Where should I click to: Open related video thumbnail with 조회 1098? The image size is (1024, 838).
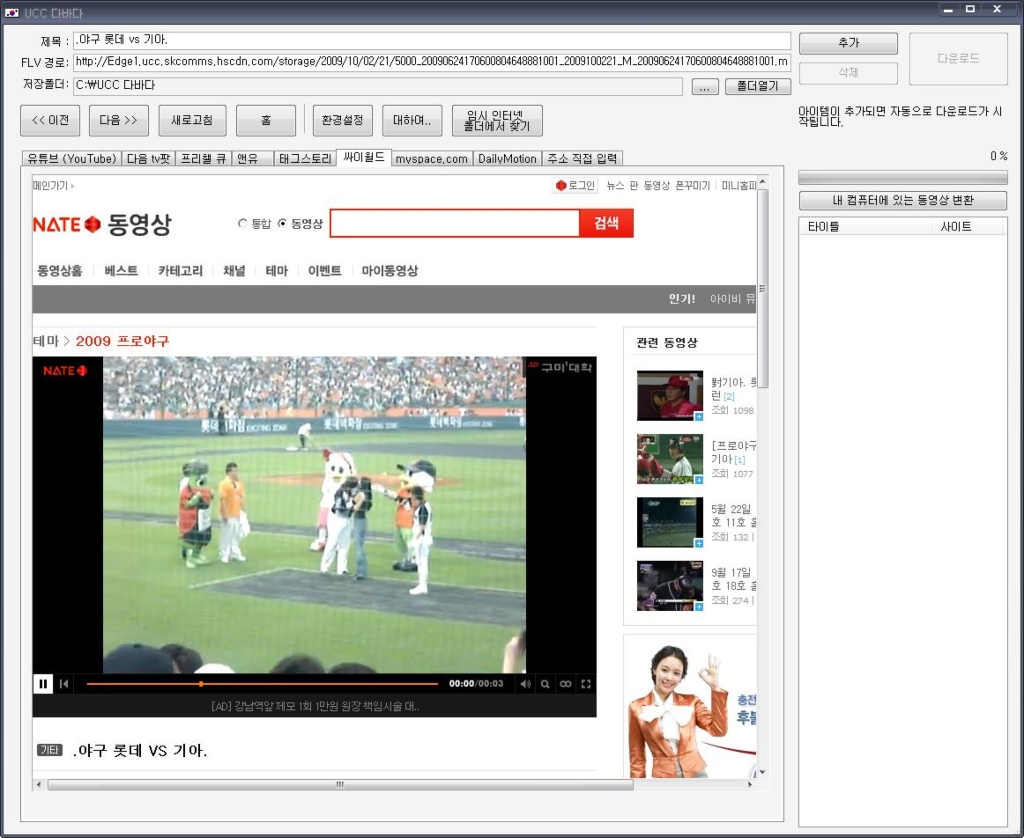670,396
